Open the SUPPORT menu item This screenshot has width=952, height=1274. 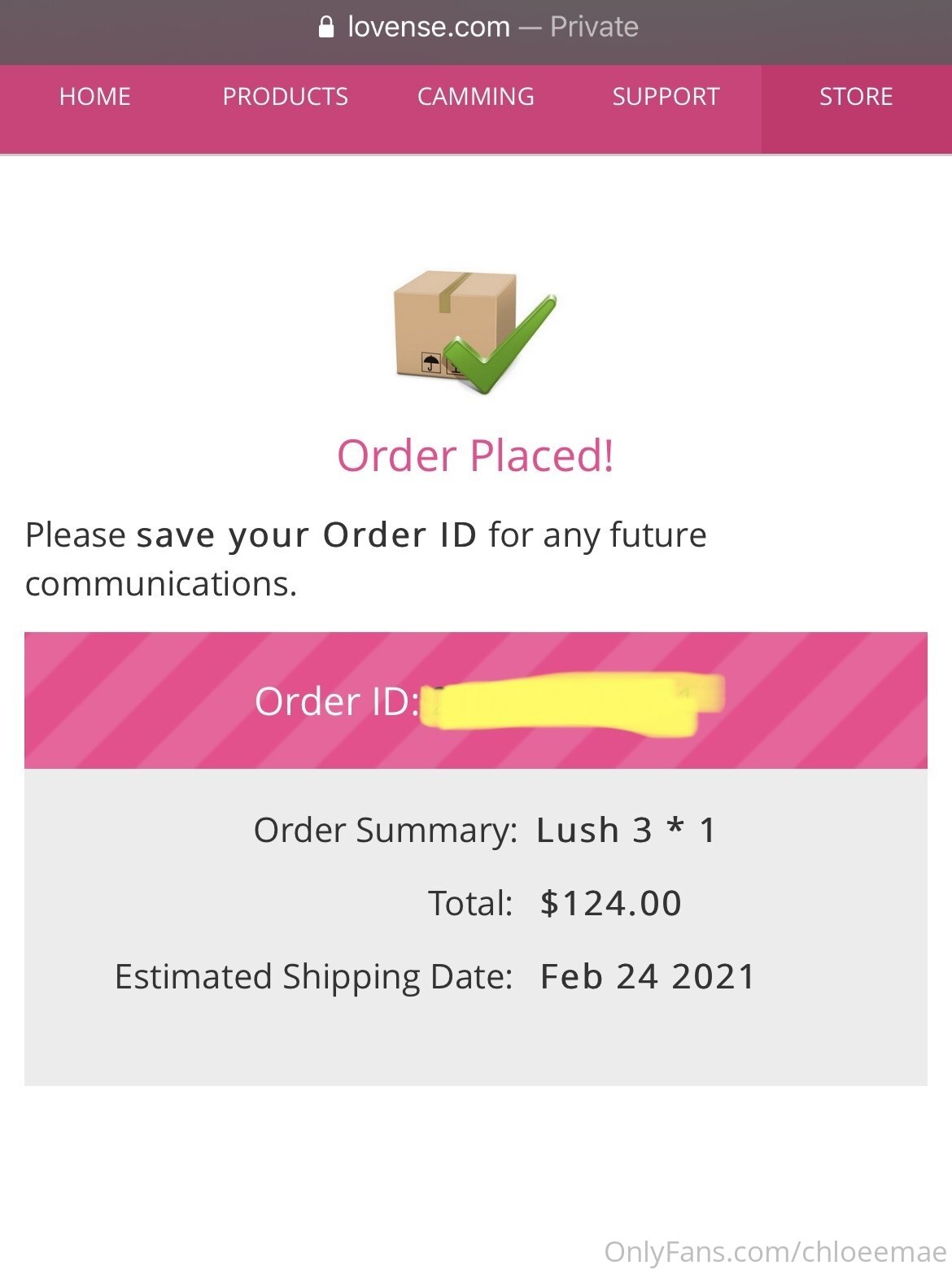(666, 97)
